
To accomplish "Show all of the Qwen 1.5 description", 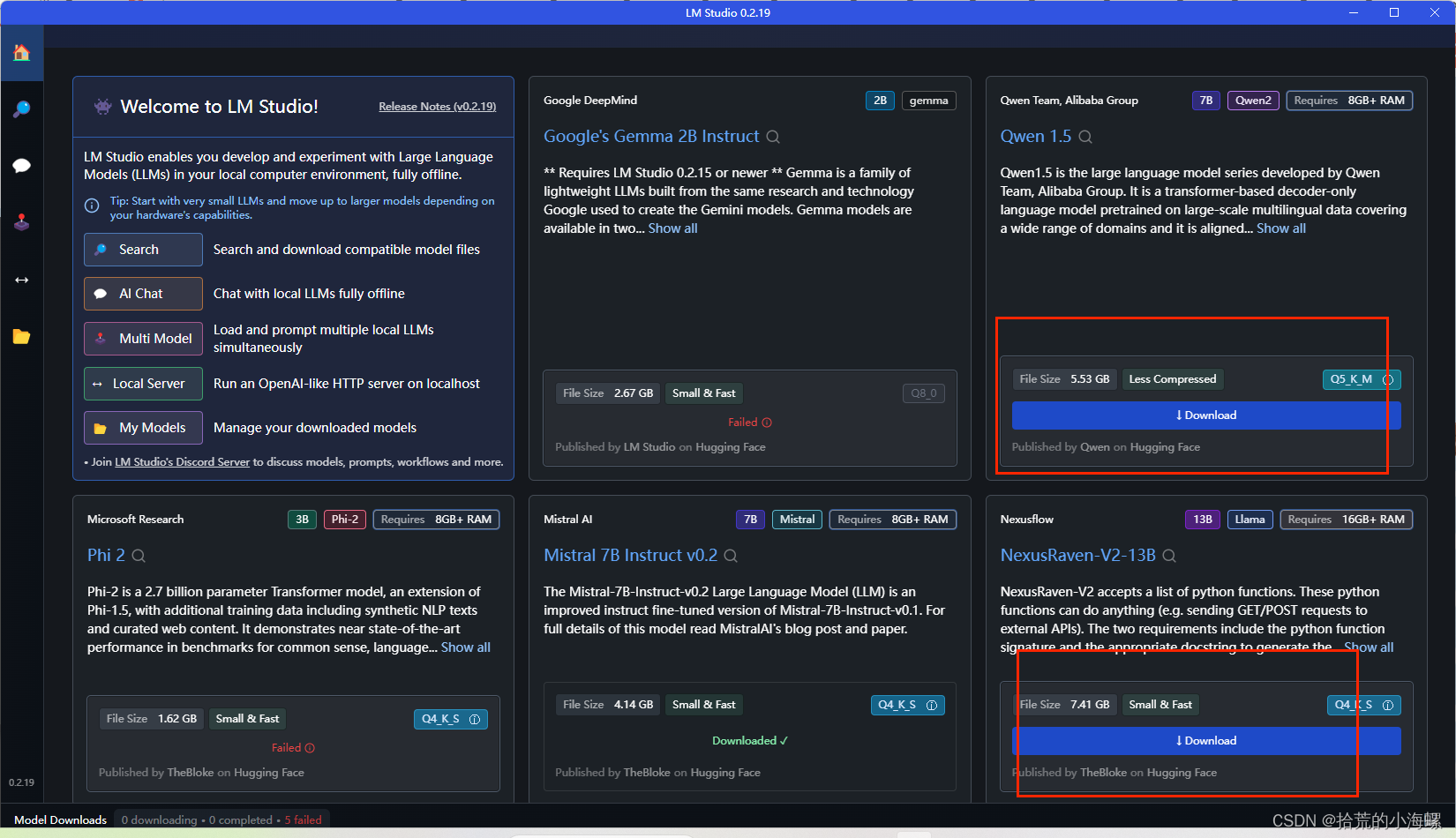I will coord(1281,228).
